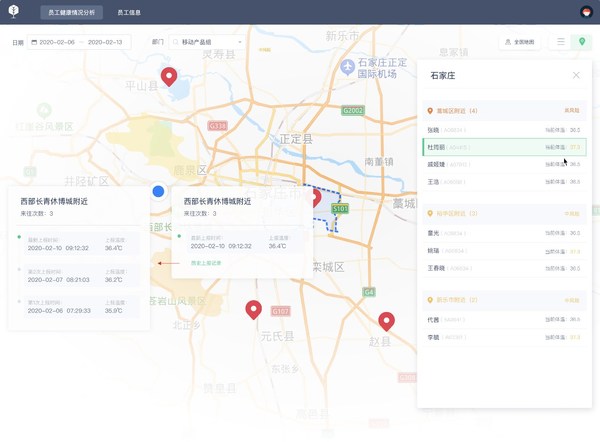Click red map pin near 平山县
The image size is (600, 442).
[169, 77]
